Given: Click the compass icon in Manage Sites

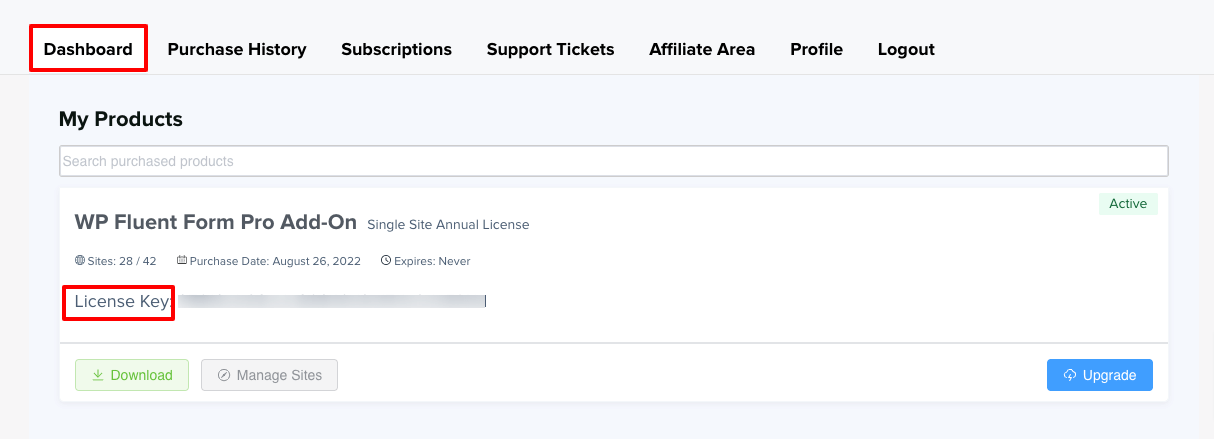Looking at the screenshot, I should (x=224, y=375).
